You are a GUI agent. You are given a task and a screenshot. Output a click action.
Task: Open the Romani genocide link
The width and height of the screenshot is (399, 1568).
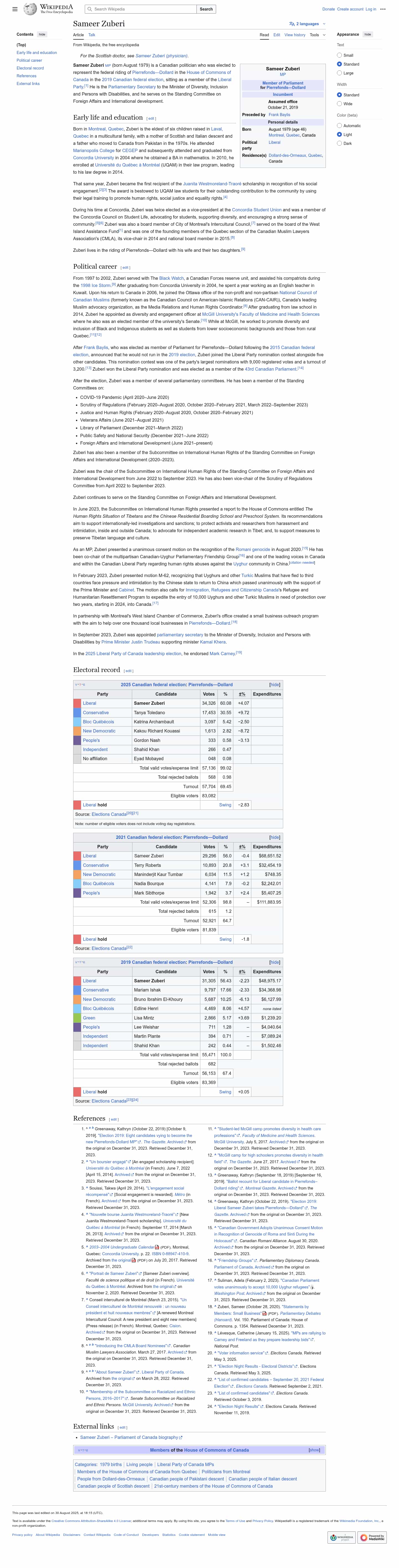coord(253,549)
